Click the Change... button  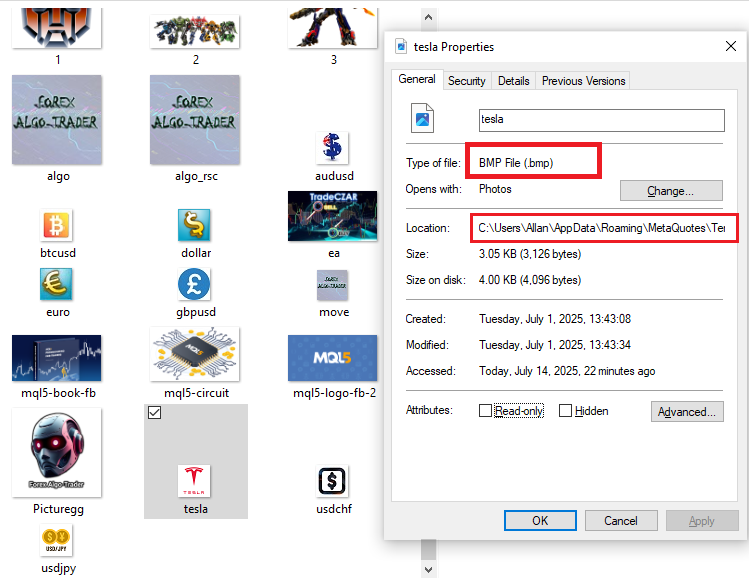tap(671, 191)
